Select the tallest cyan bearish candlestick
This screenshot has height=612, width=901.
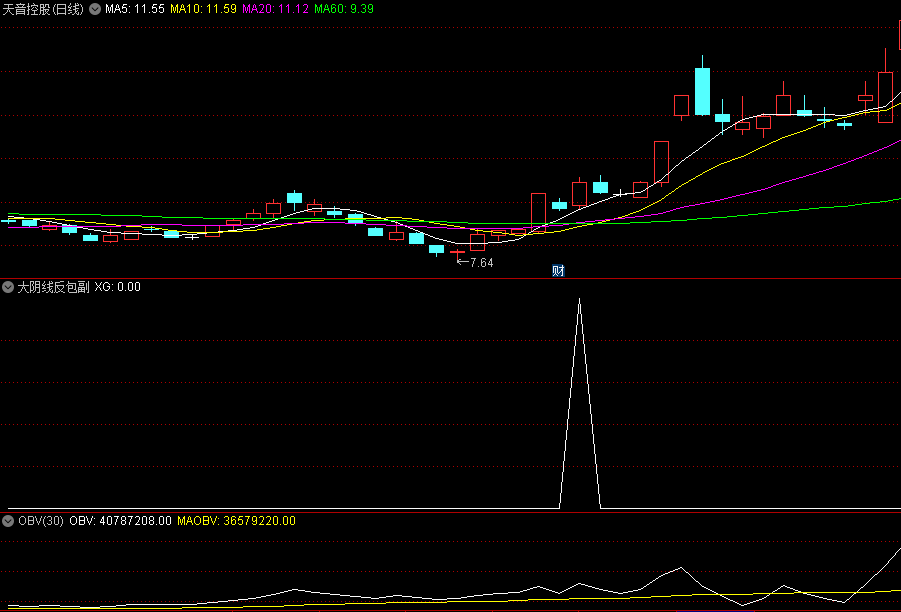pos(702,91)
